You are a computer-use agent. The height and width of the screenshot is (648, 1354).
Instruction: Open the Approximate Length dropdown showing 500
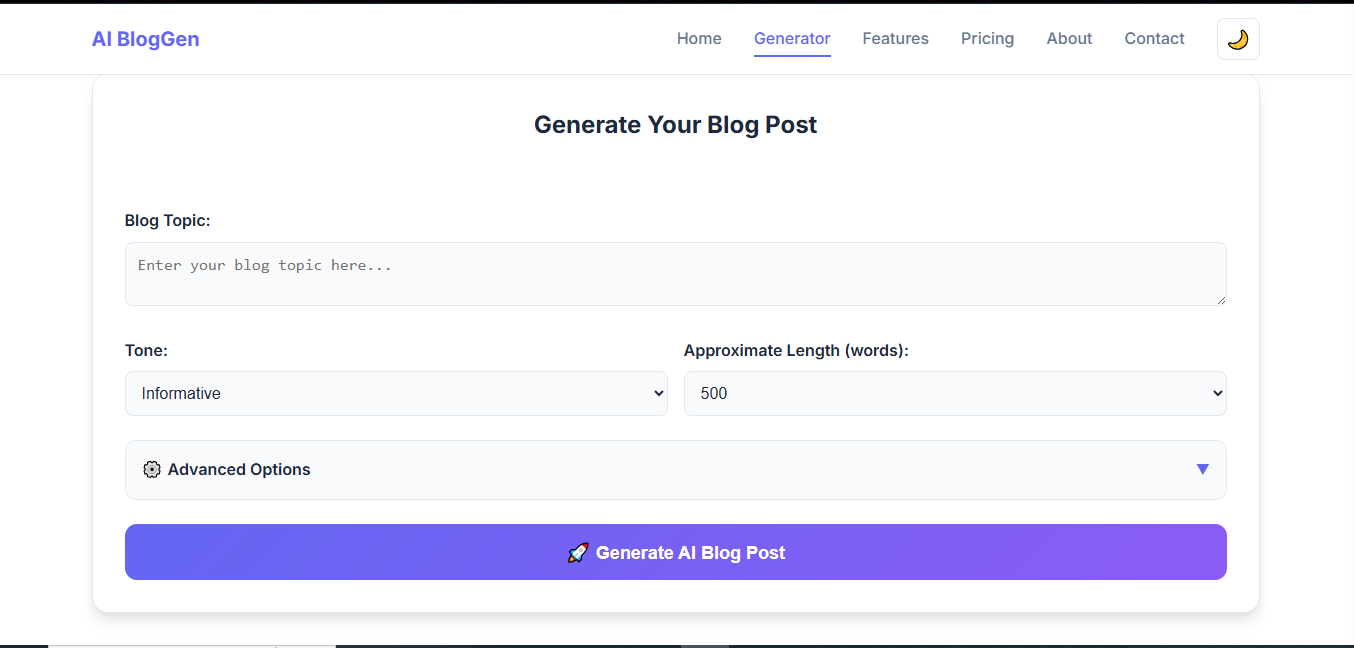click(955, 394)
